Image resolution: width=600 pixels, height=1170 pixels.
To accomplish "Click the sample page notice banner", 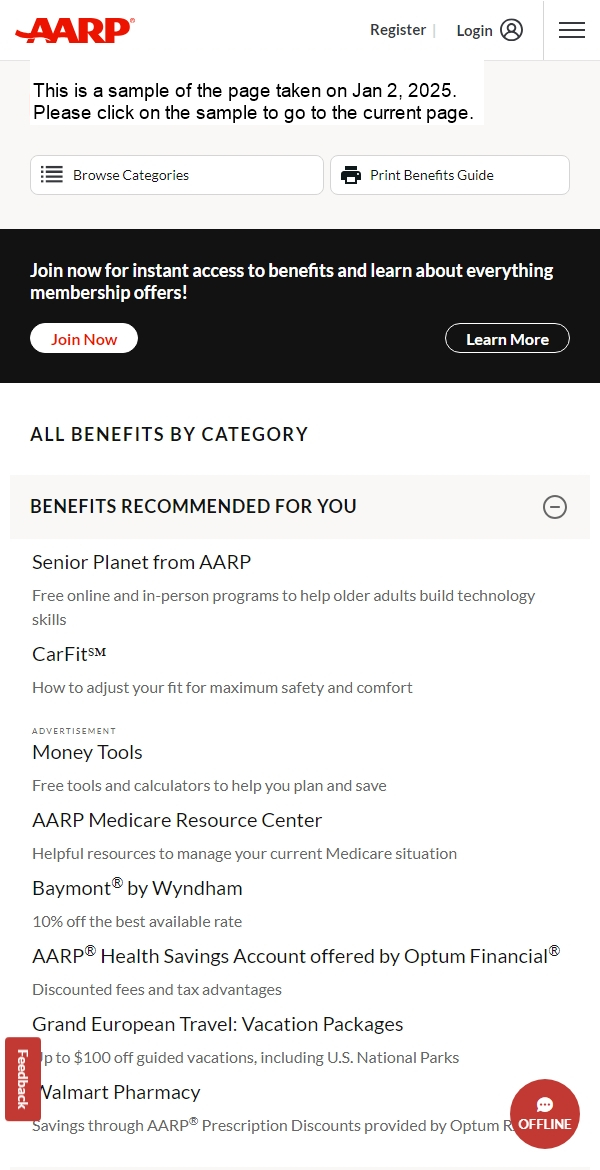I will point(257,101).
